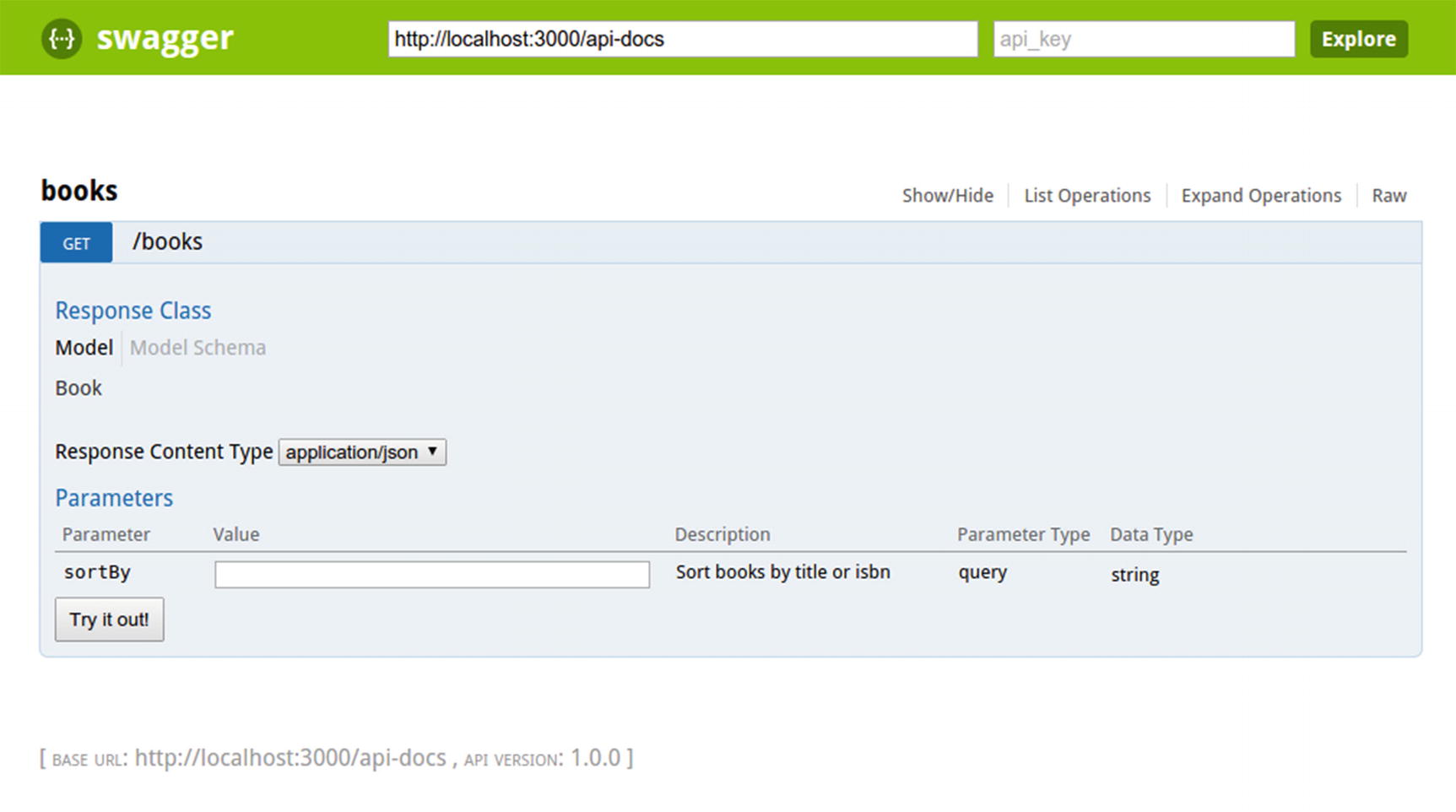
Task: Click the blue GET method badge
Action: [x=76, y=243]
